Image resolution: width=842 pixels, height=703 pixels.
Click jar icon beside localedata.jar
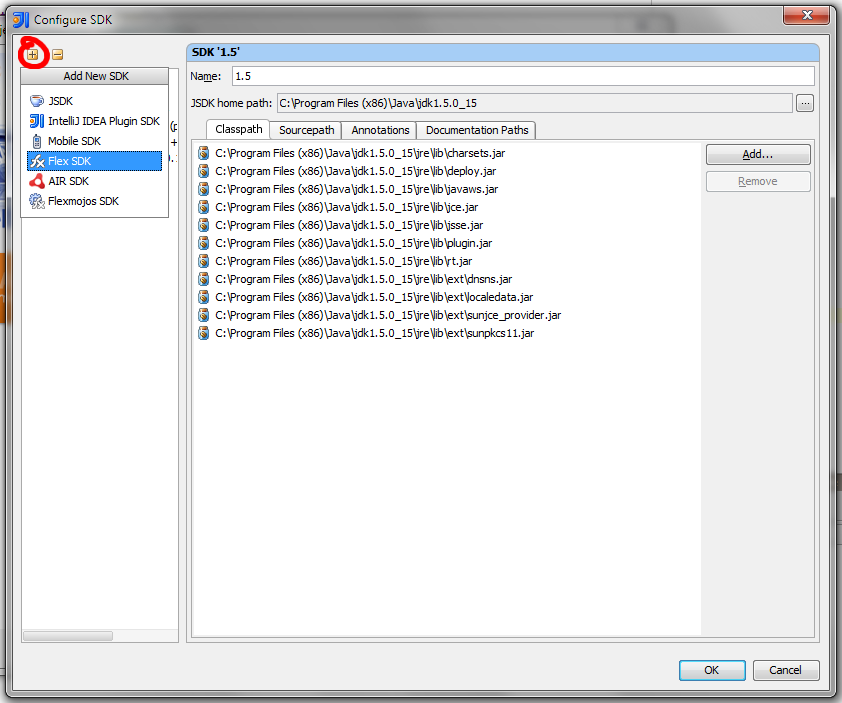(204, 297)
